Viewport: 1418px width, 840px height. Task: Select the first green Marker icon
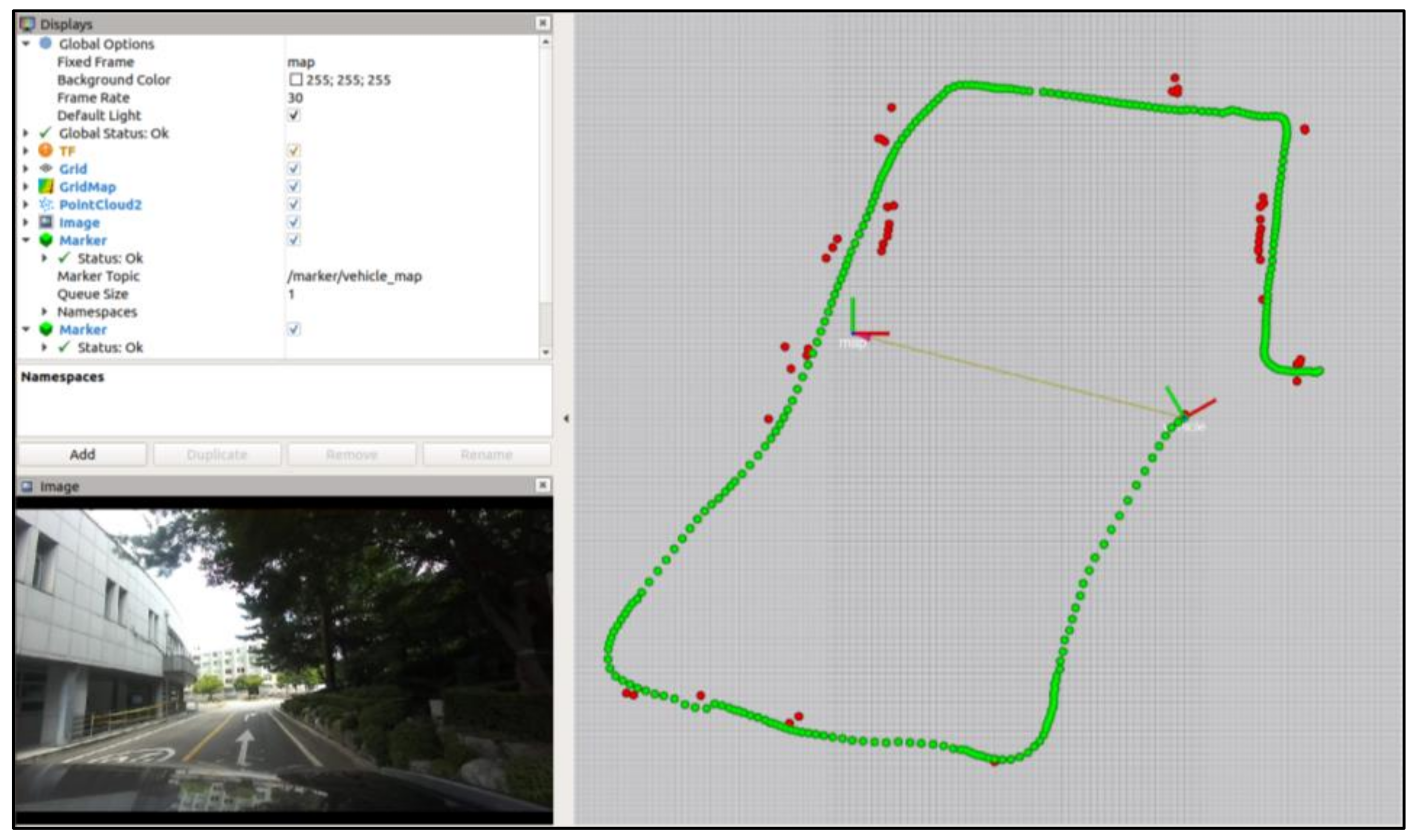[x=46, y=240]
